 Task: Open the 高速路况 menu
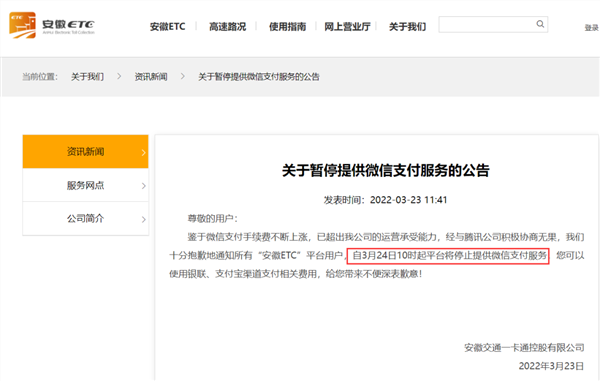[227, 27]
